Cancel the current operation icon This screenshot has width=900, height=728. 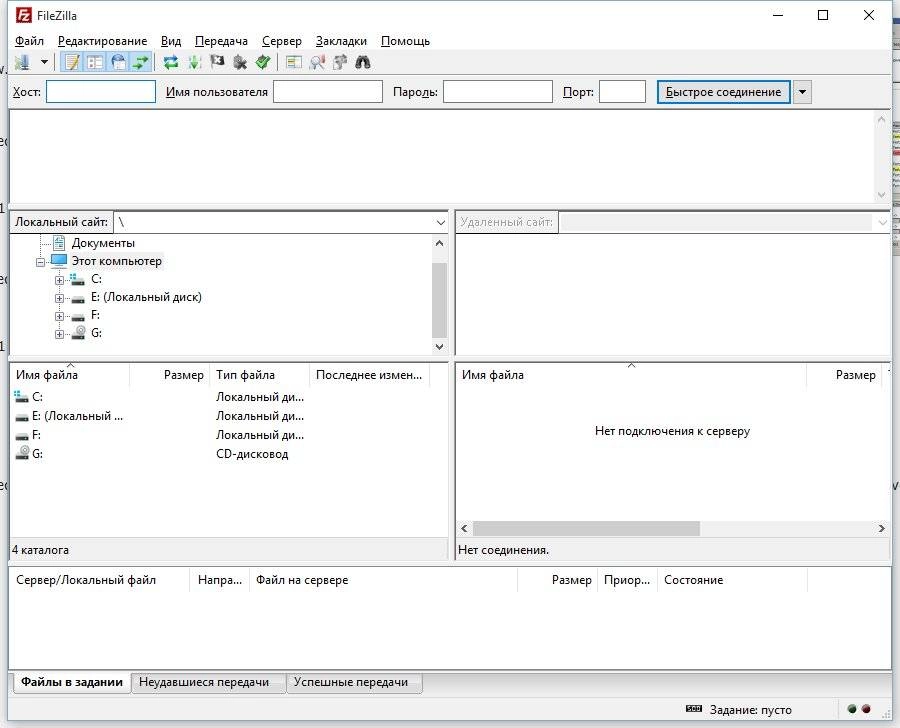pos(217,62)
